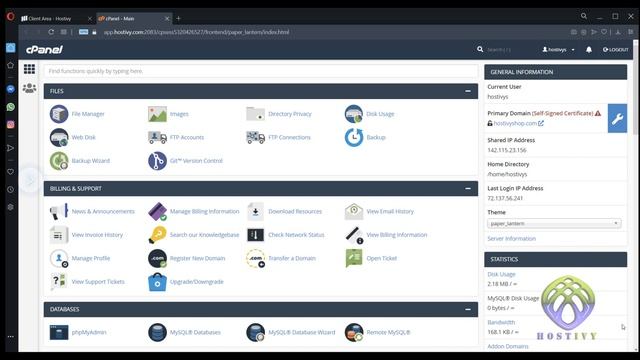
Task: Open the Disk Usage icon in Files
Action: [353, 114]
